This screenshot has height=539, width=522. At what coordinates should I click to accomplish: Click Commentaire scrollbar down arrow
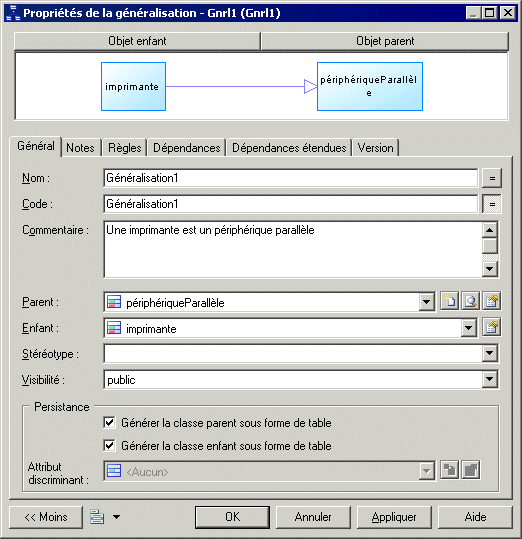[490, 269]
